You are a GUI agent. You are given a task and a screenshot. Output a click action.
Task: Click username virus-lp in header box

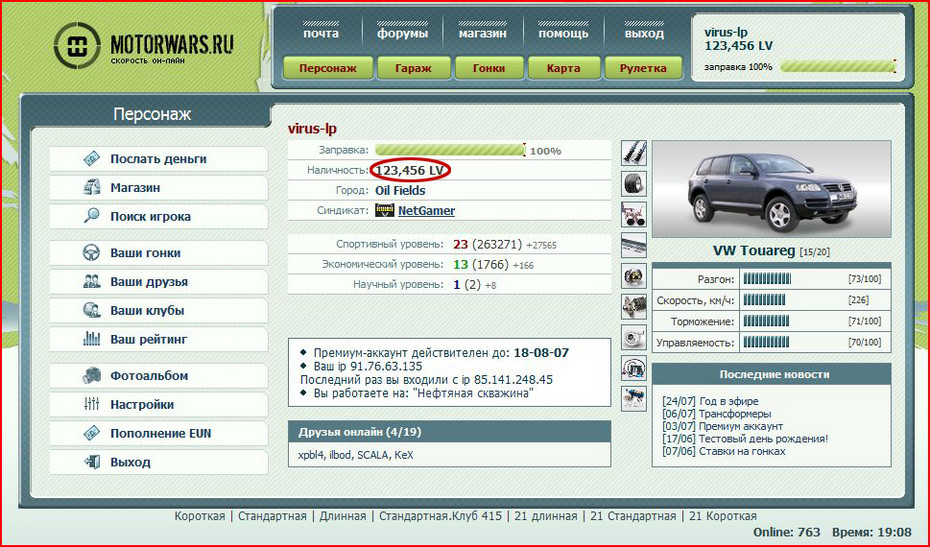726,32
